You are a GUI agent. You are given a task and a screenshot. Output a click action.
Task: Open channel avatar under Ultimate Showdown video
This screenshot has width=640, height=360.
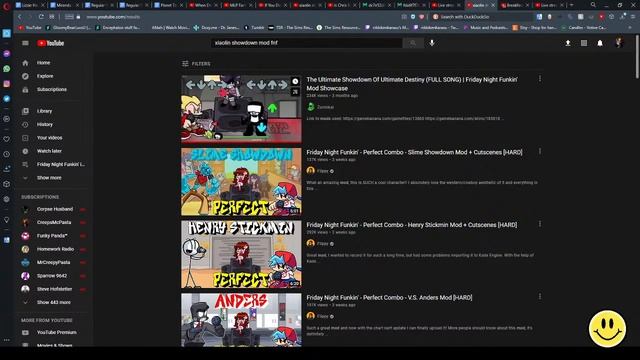tap(311, 107)
